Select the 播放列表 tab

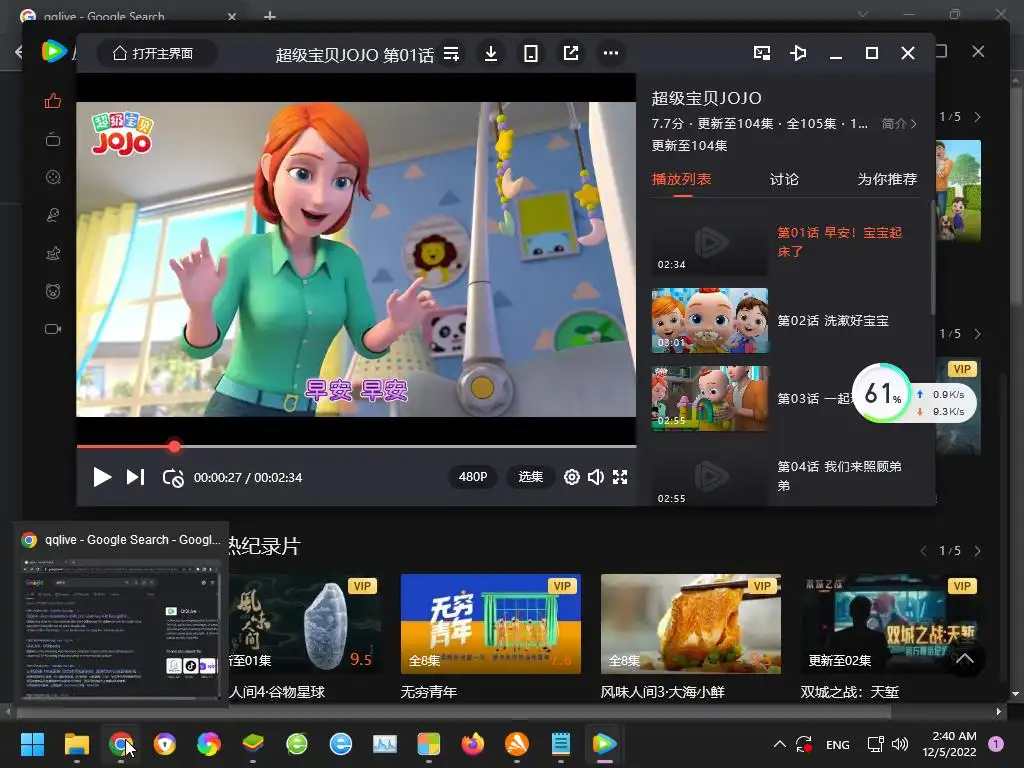[681, 179]
